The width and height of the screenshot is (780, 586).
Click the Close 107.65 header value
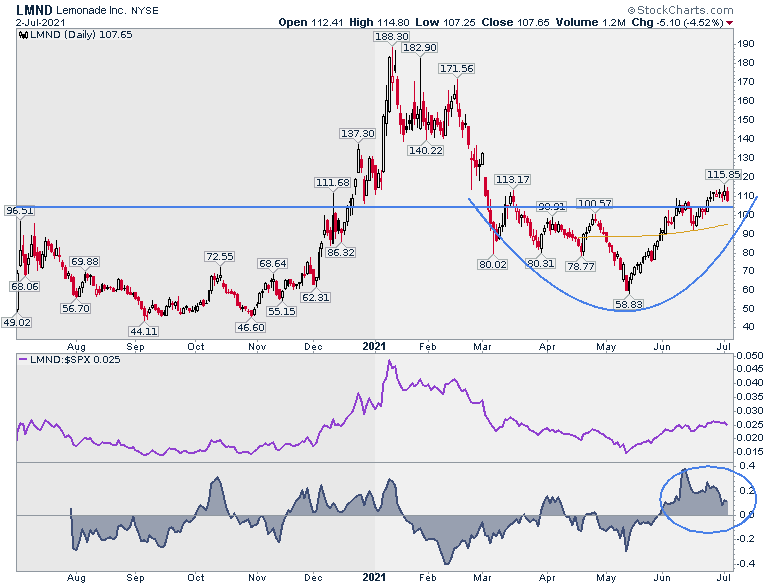click(515, 22)
